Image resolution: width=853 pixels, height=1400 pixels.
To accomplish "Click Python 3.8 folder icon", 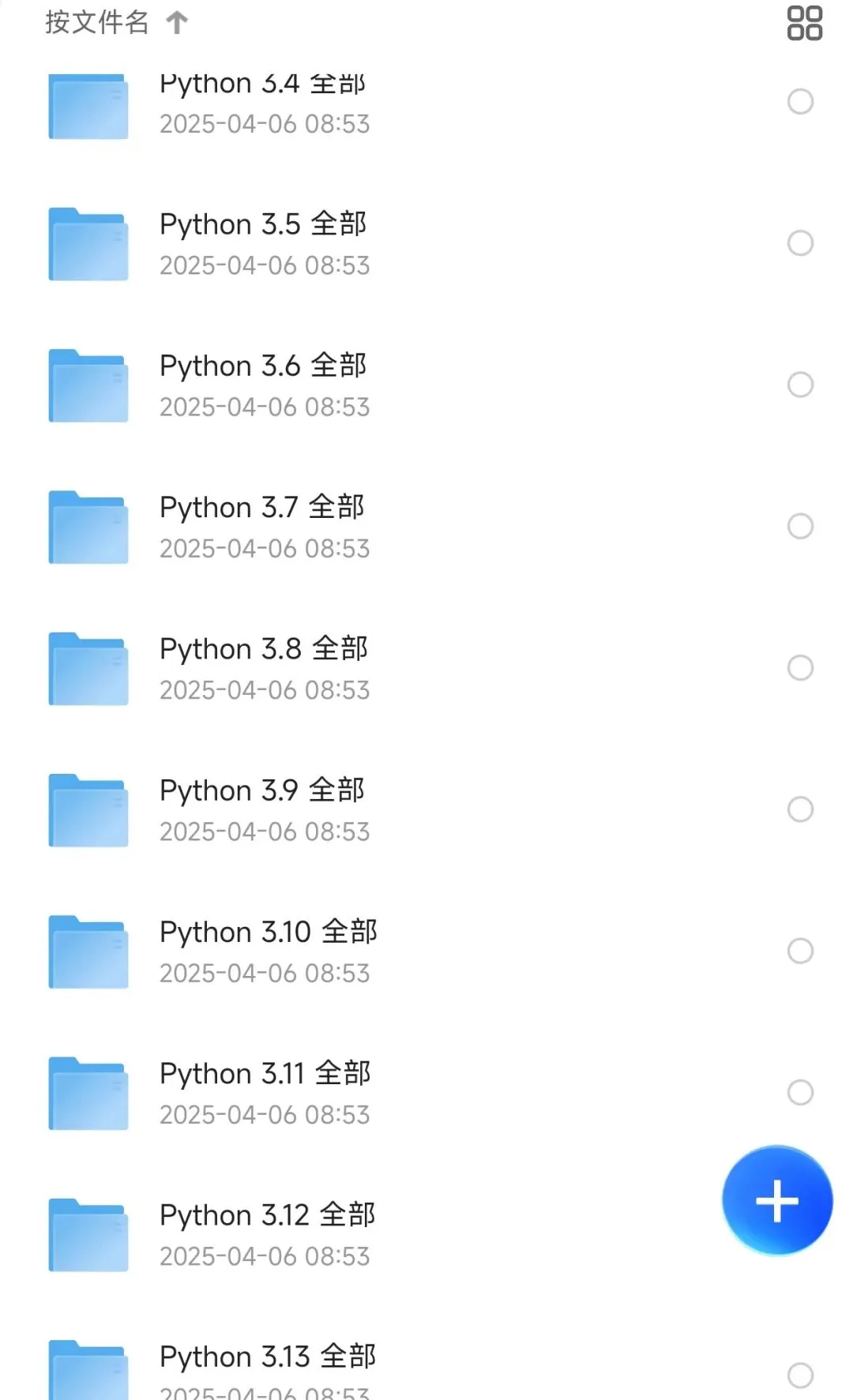I will point(88,669).
